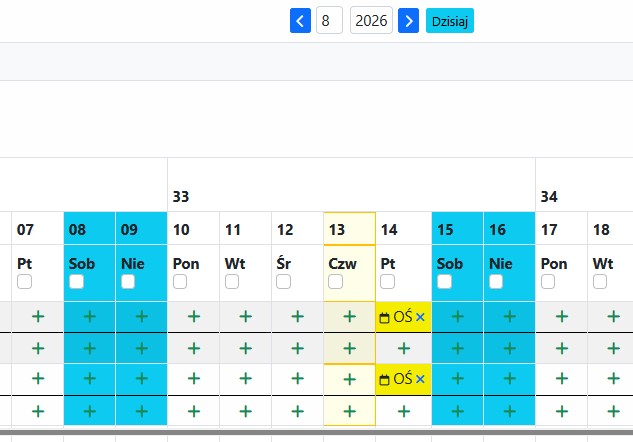
Task: Go to next month with right chevron
Action: (409, 21)
